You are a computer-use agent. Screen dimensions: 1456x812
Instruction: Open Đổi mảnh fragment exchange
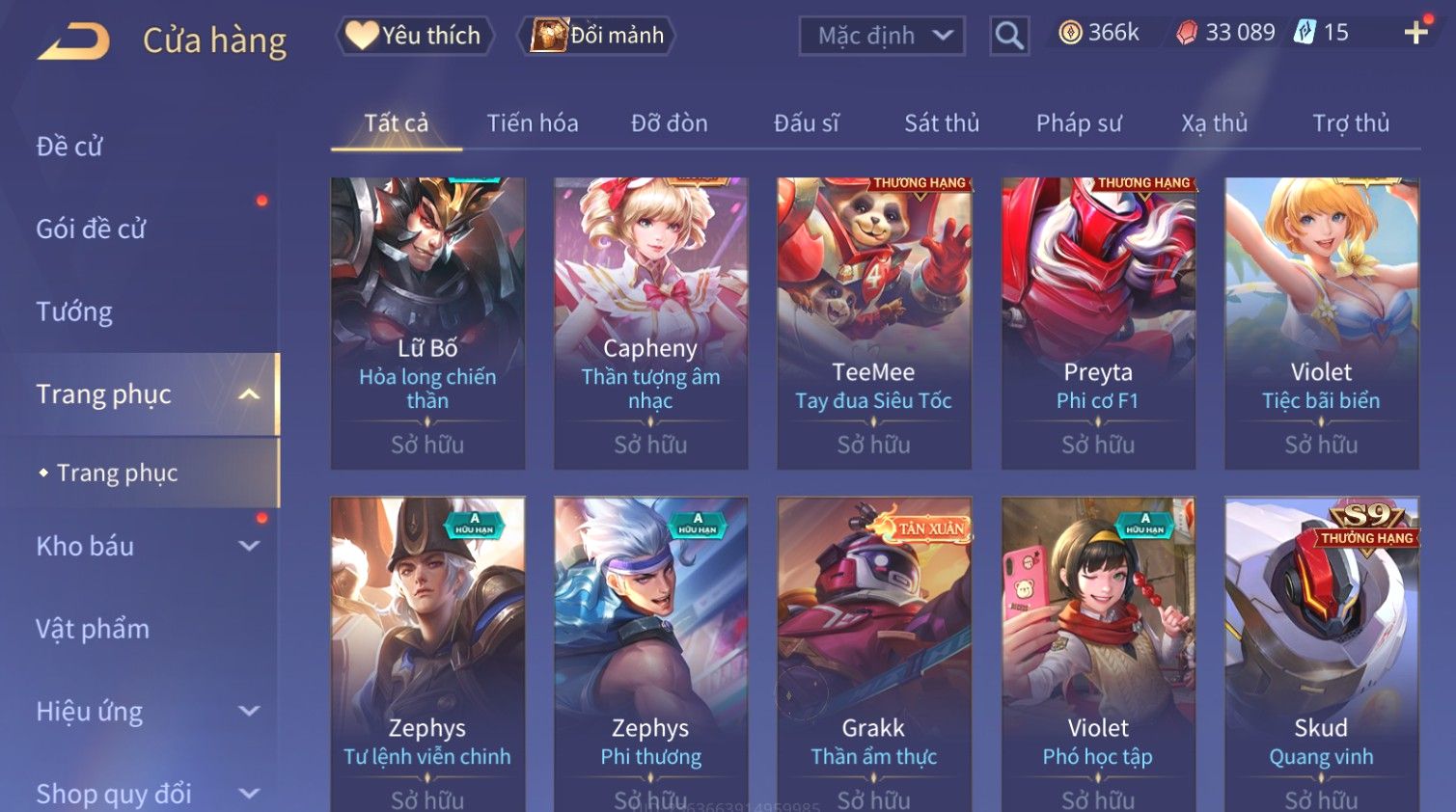[x=598, y=36]
